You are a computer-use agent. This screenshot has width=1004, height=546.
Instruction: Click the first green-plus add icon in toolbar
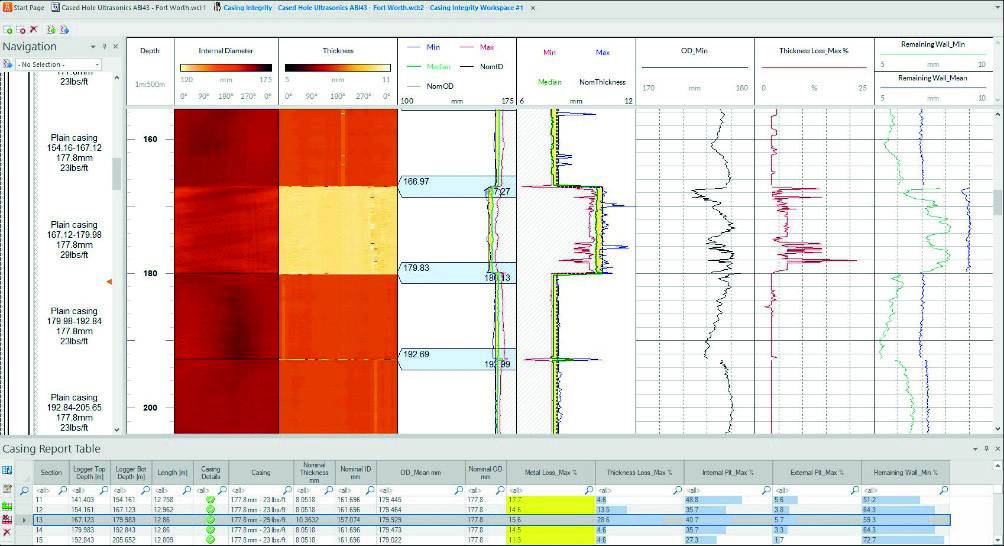(8, 30)
